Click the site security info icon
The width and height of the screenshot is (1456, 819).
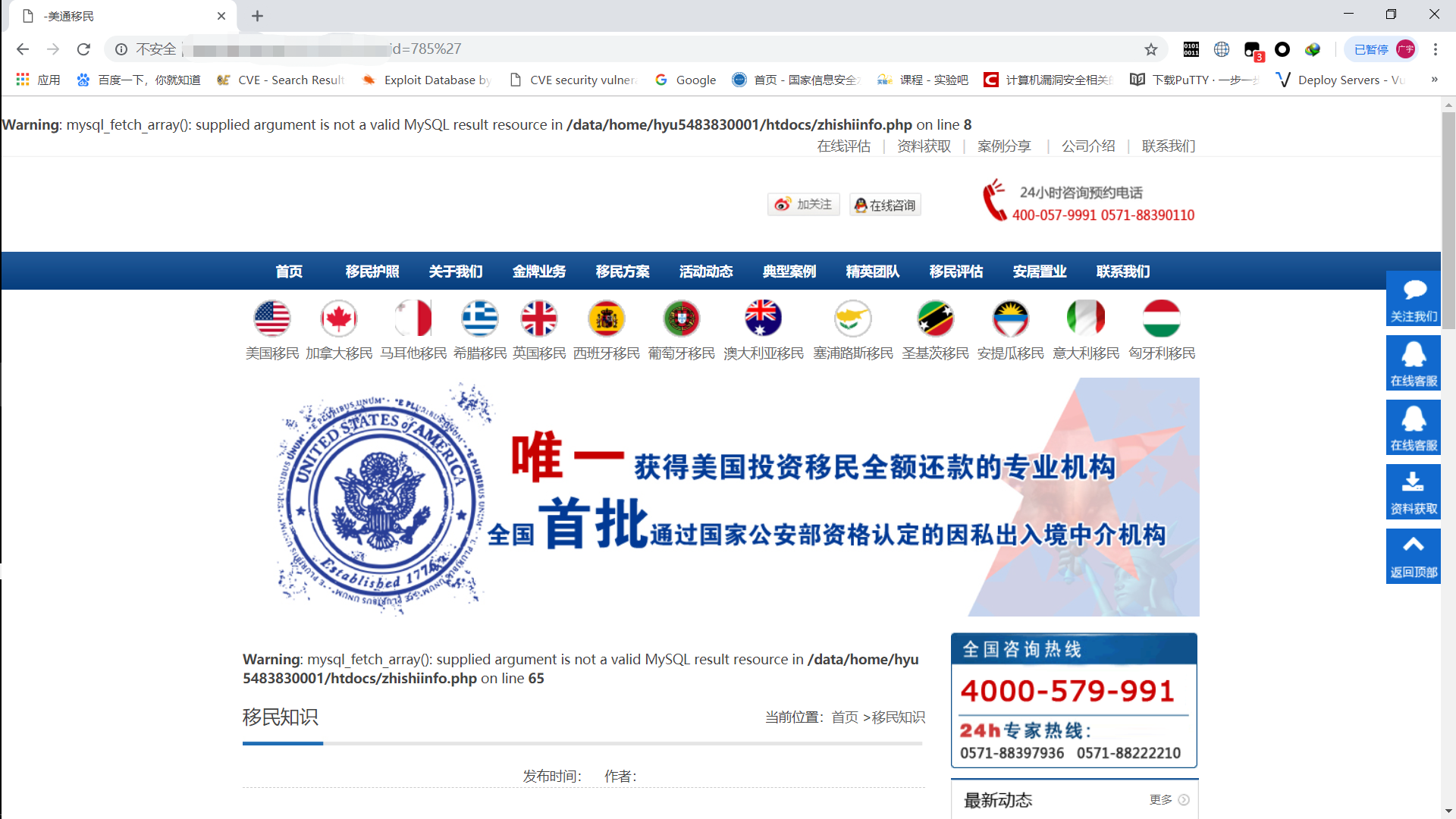click(121, 49)
